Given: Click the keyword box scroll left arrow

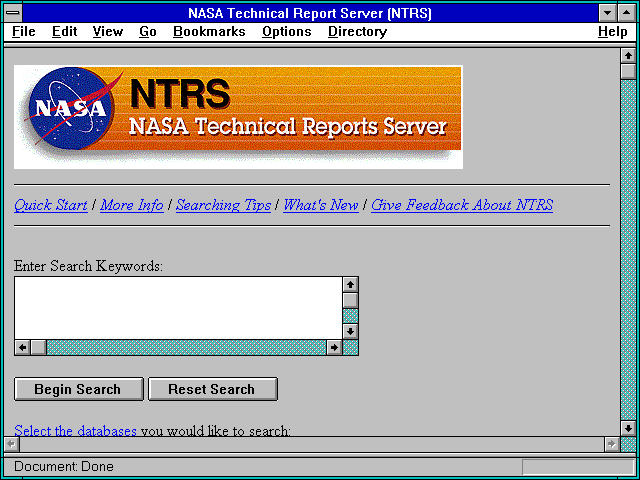Looking at the screenshot, I should click(x=22, y=347).
